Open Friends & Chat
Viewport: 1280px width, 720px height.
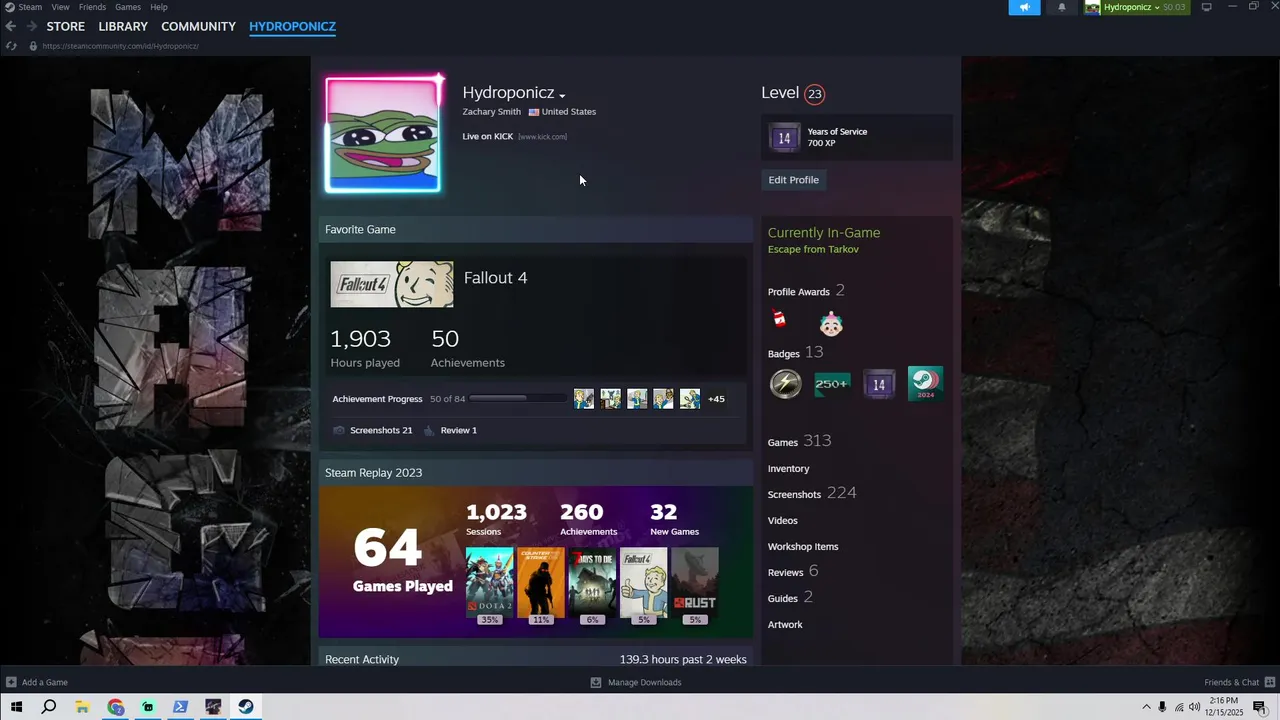click(x=1238, y=682)
